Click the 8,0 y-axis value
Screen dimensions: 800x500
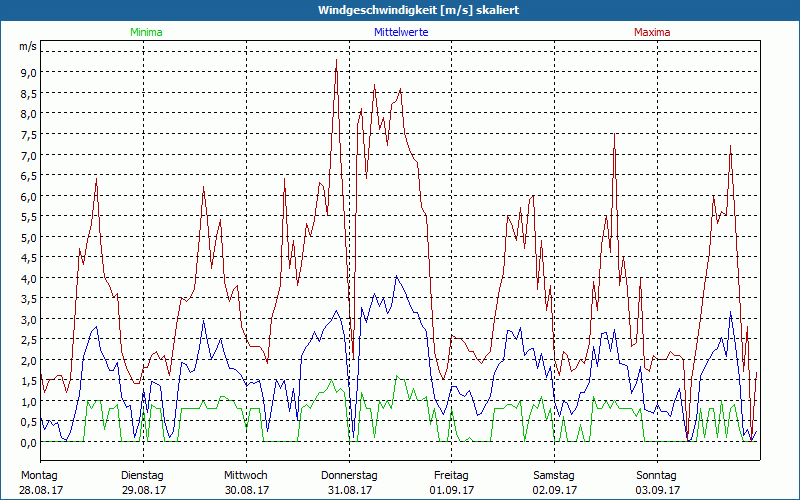(29, 114)
